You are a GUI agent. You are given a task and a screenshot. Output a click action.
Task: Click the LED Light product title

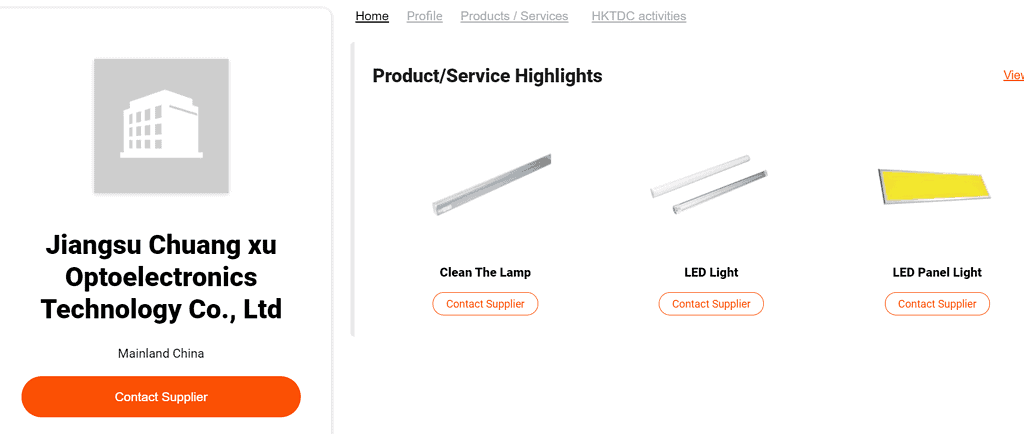[711, 272]
